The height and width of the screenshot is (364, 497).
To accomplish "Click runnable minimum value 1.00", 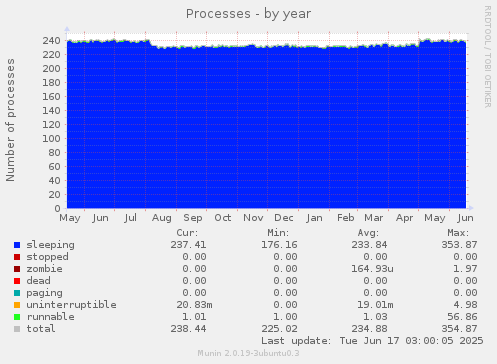I will pos(285,317).
